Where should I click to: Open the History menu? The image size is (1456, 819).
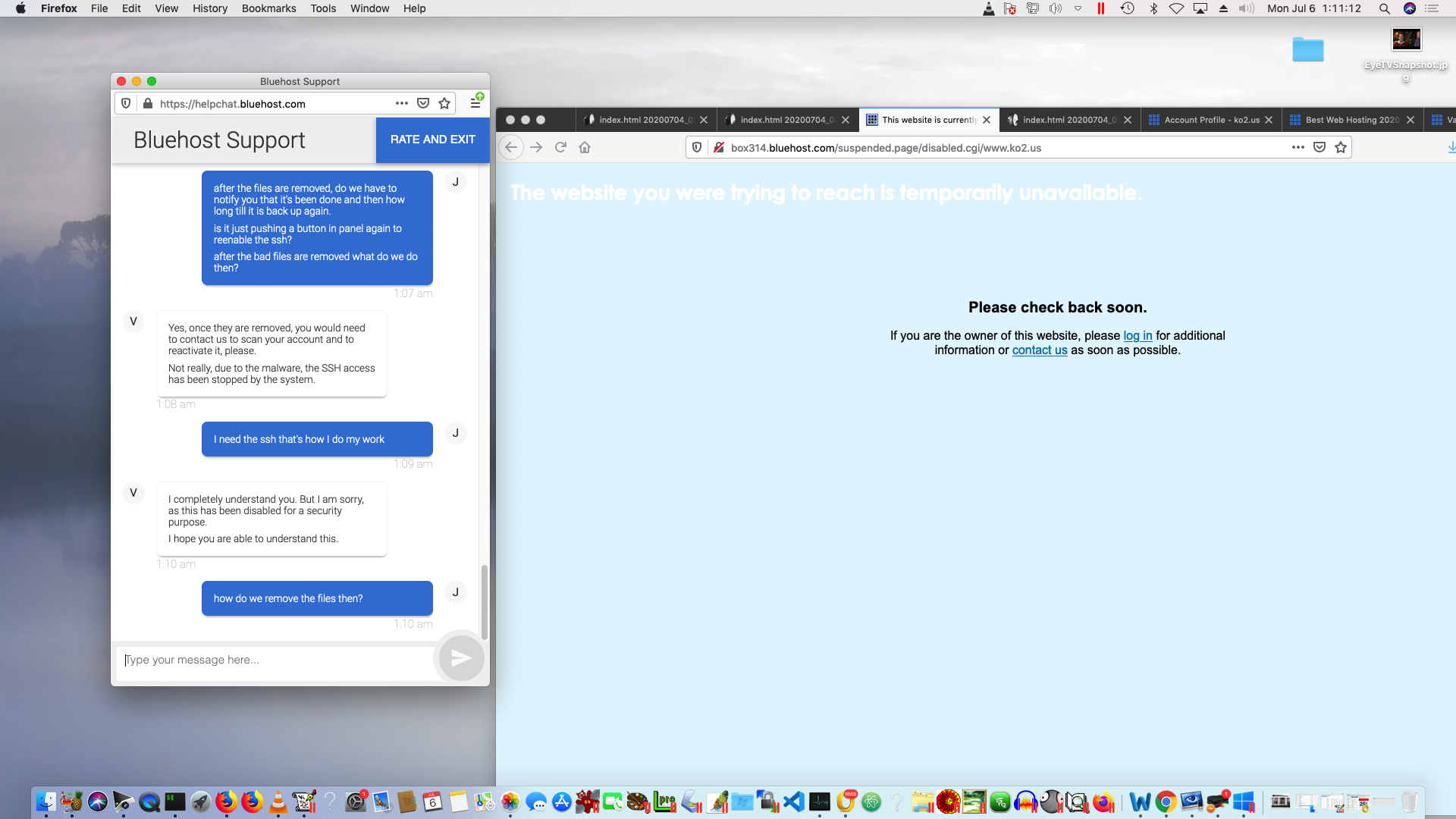click(210, 8)
